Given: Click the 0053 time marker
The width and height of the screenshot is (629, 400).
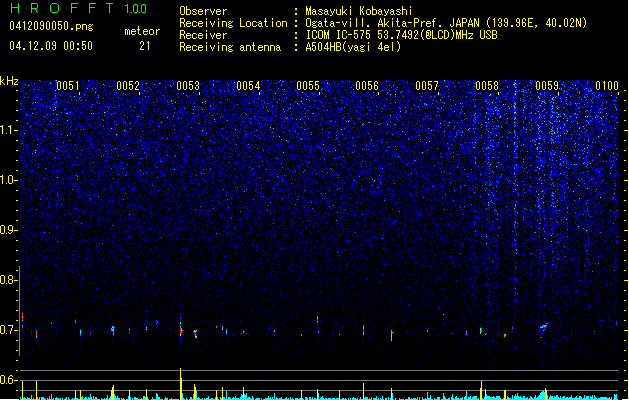Looking at the screenshot, I should pos(188,85).
